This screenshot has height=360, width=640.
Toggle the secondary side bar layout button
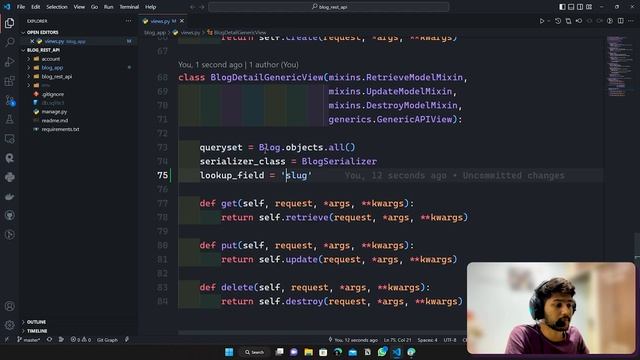pos(580,7)
